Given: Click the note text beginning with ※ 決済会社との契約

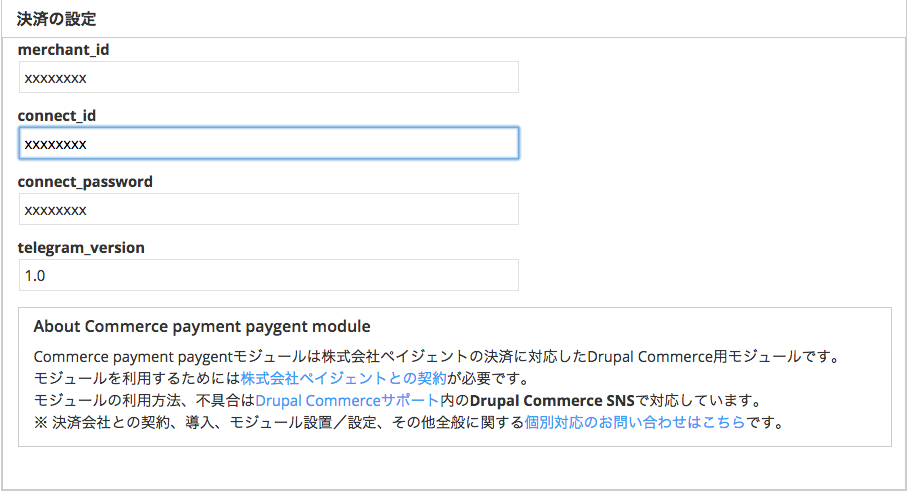Looking at the screenshot, I should coord(278,422).
